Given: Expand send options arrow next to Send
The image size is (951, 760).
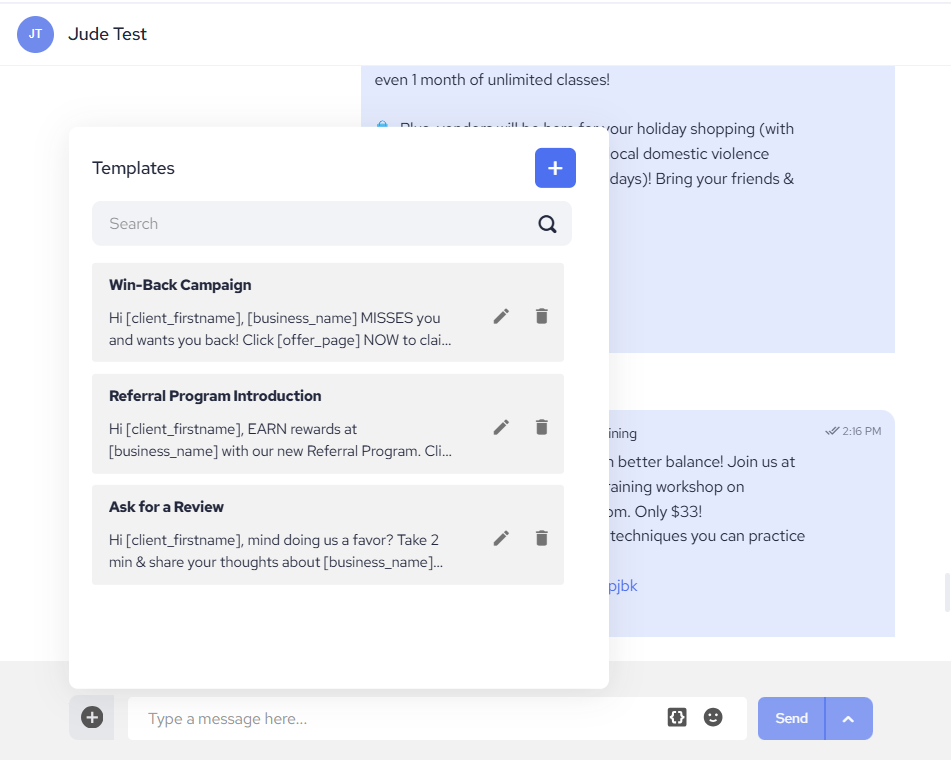Looking at the screenshot, I should [848, 718].
